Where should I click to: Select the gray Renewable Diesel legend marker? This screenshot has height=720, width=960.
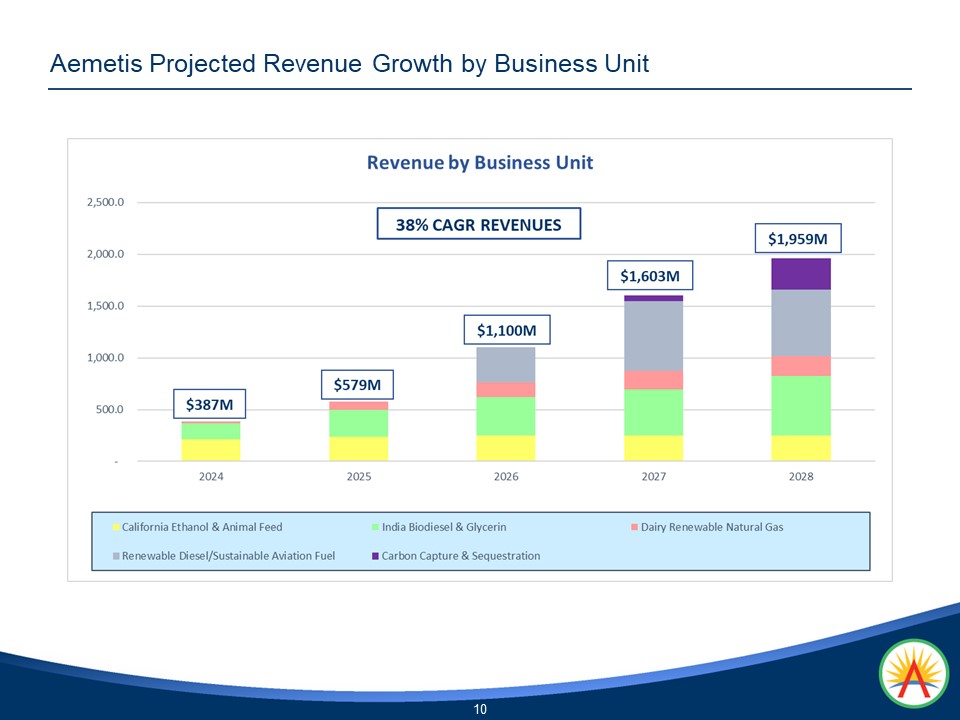(117, 556)
